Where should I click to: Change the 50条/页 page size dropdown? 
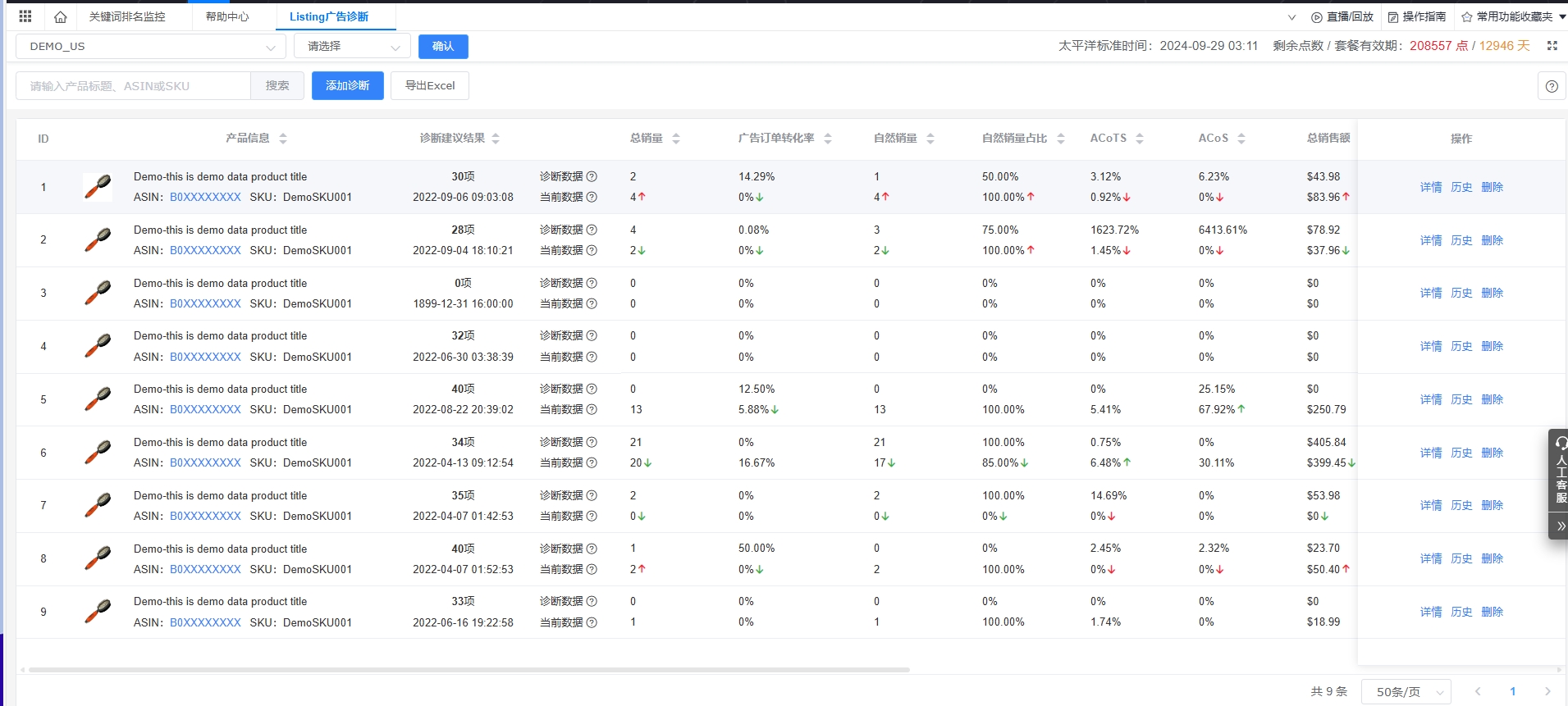pyautogui.click(x=1406, y=691)
